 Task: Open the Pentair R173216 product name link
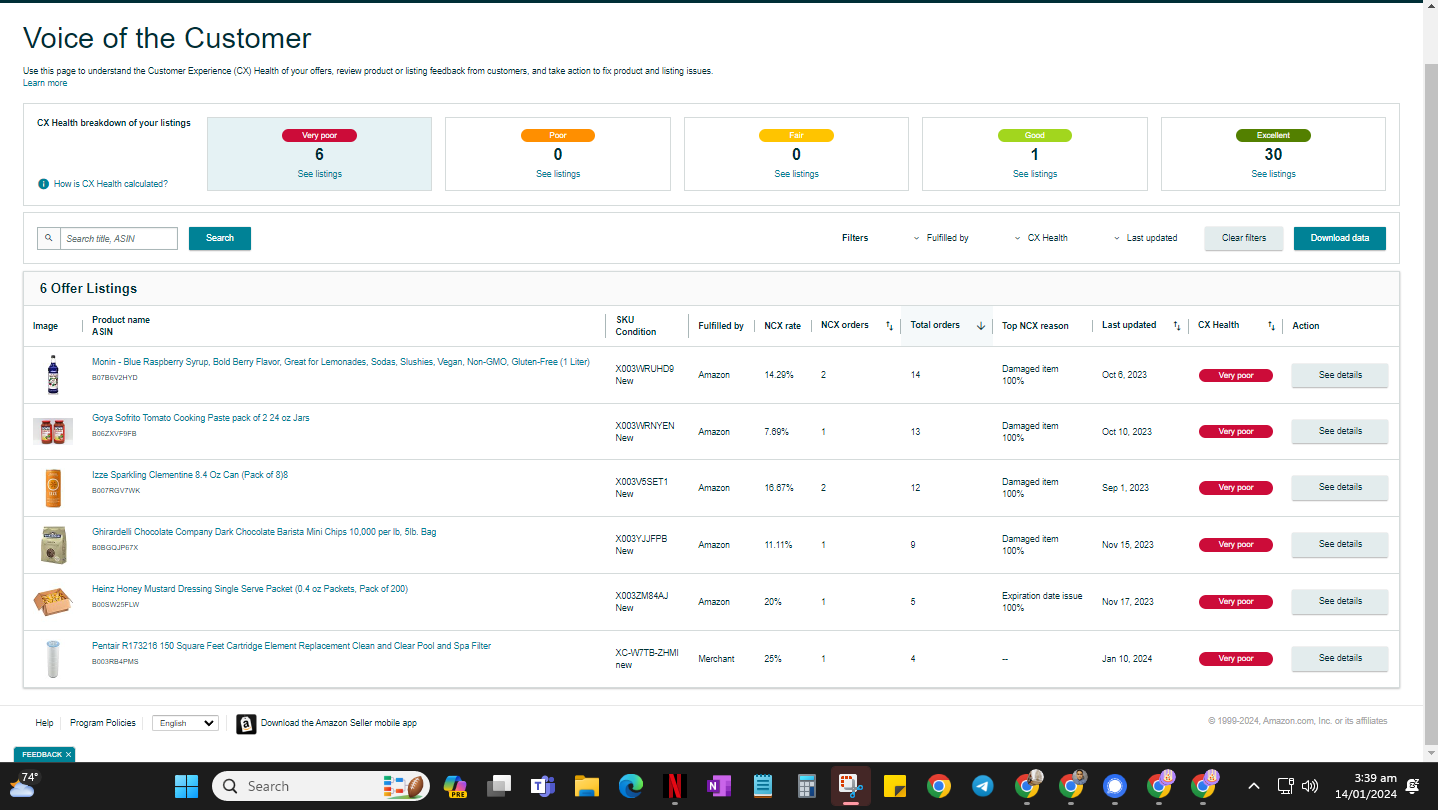291,646
